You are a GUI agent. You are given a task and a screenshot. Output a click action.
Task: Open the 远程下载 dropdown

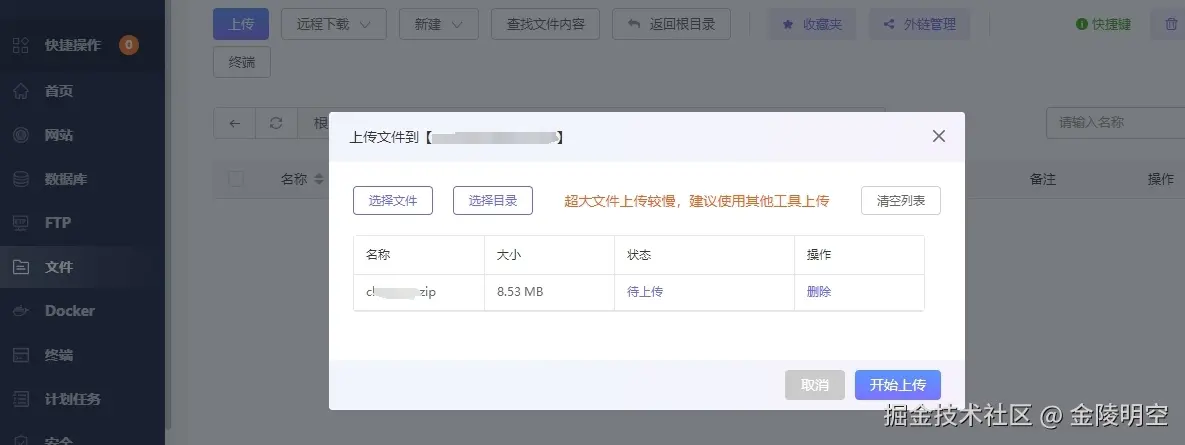(x=333, y=24)
